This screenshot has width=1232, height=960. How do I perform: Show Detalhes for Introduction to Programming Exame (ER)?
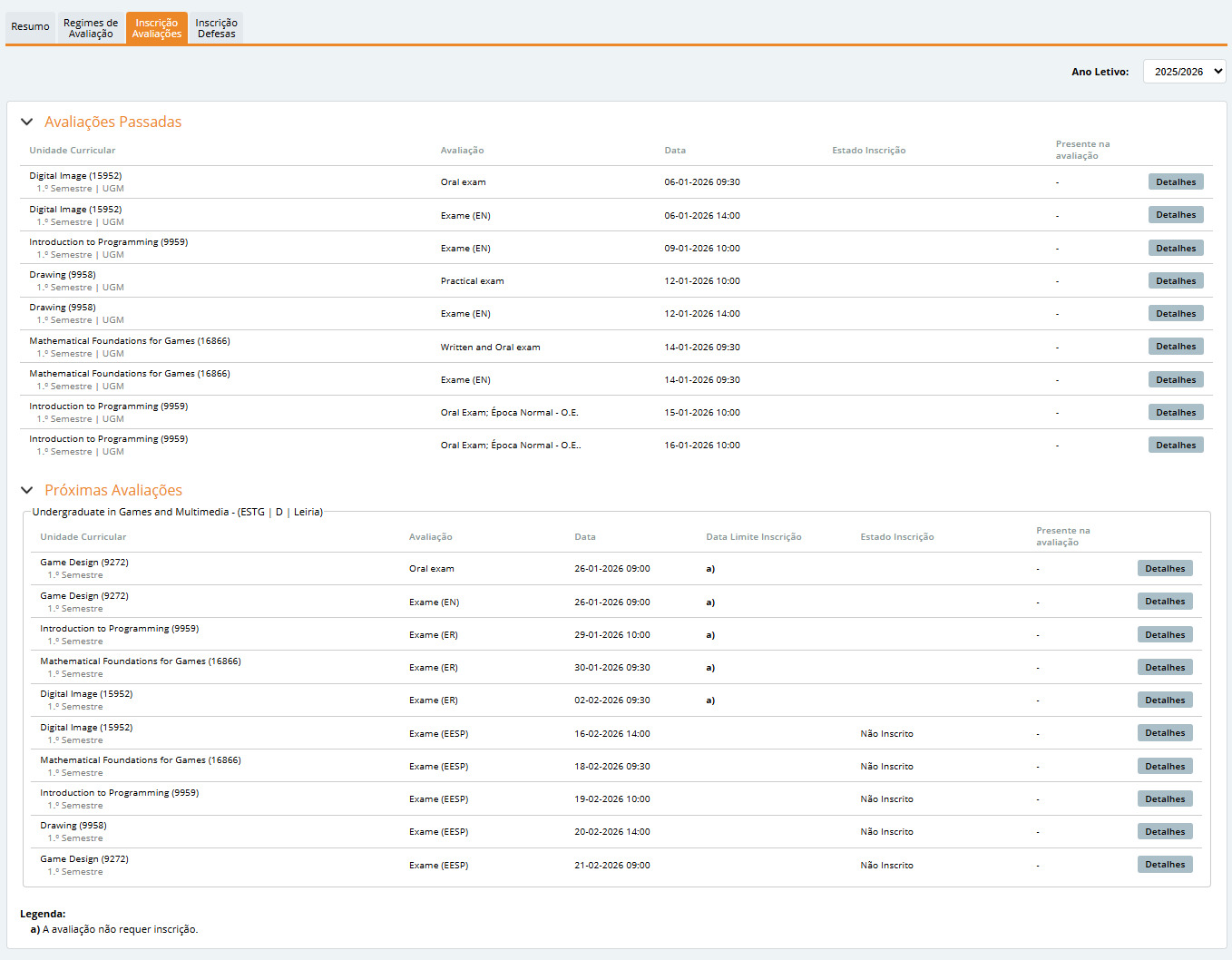[1164, 635]
